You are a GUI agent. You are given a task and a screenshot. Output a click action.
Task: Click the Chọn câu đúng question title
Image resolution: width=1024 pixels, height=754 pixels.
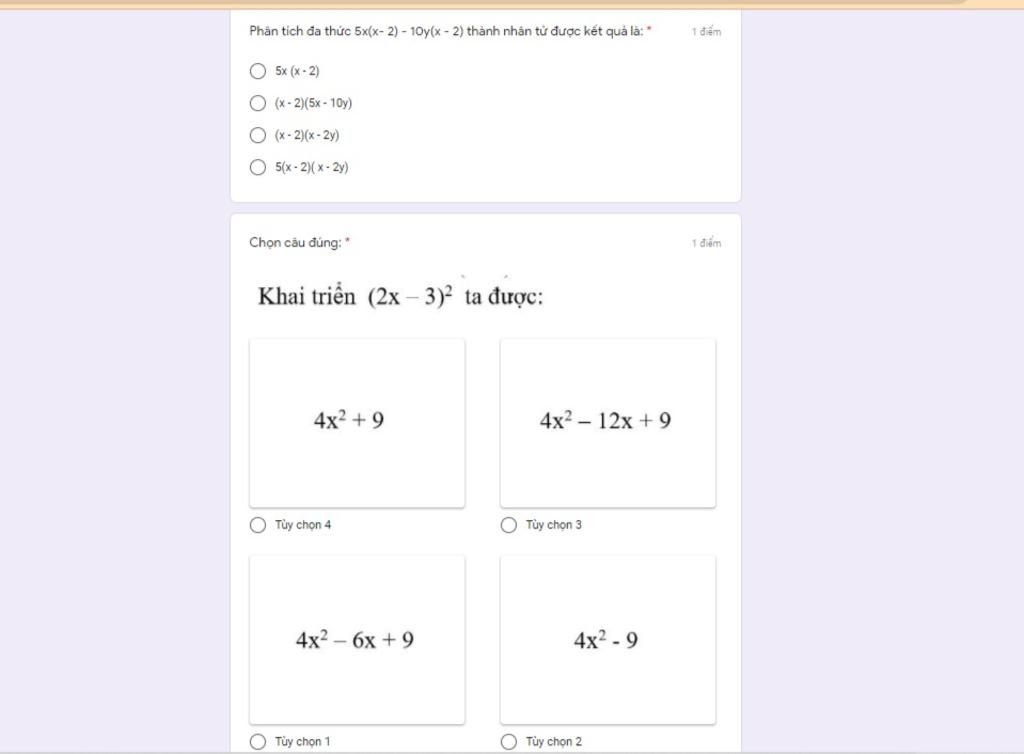(295, 242)
